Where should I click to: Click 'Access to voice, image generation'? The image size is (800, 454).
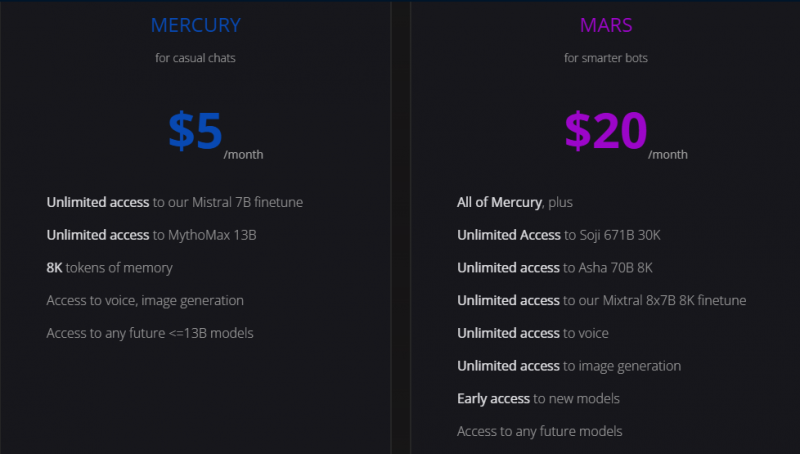click(145, 300)
